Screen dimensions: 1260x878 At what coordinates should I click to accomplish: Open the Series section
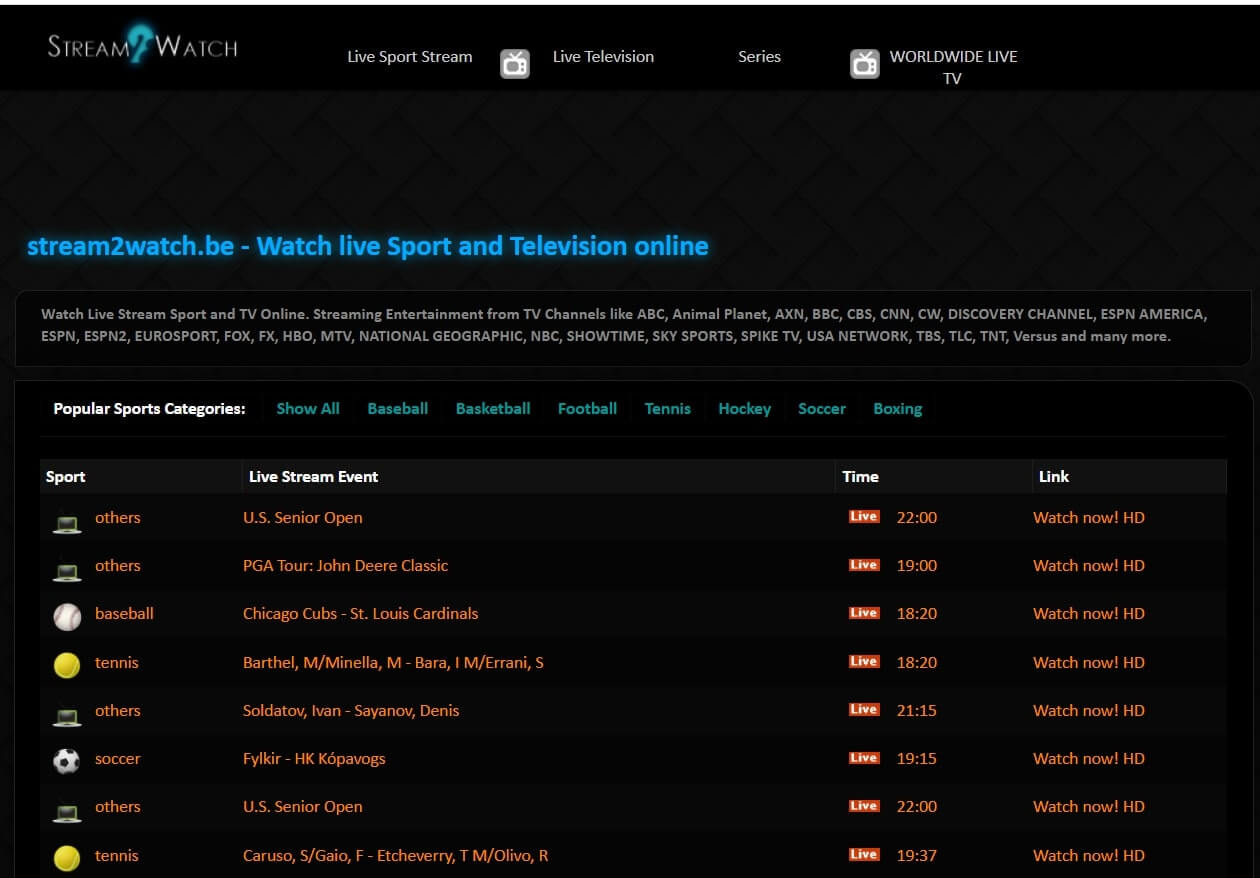[759, 57]
